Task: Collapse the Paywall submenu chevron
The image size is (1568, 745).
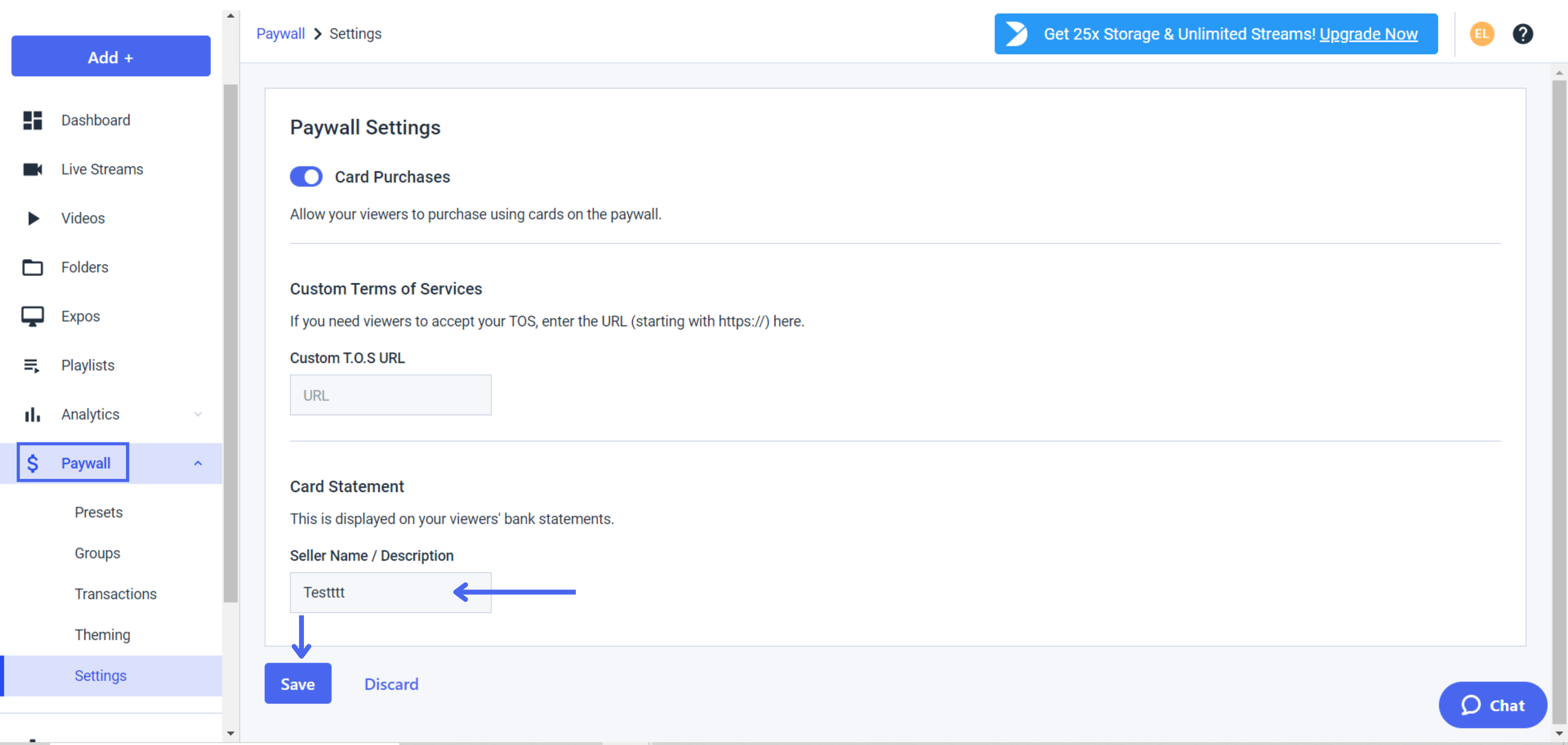Action: click(x=198, y=463)
